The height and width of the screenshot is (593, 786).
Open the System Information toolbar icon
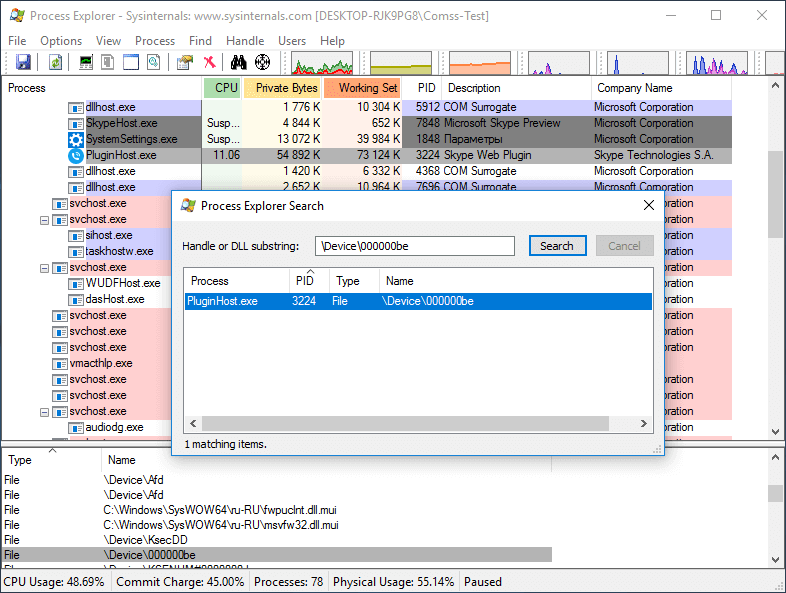tap(86, 62)
